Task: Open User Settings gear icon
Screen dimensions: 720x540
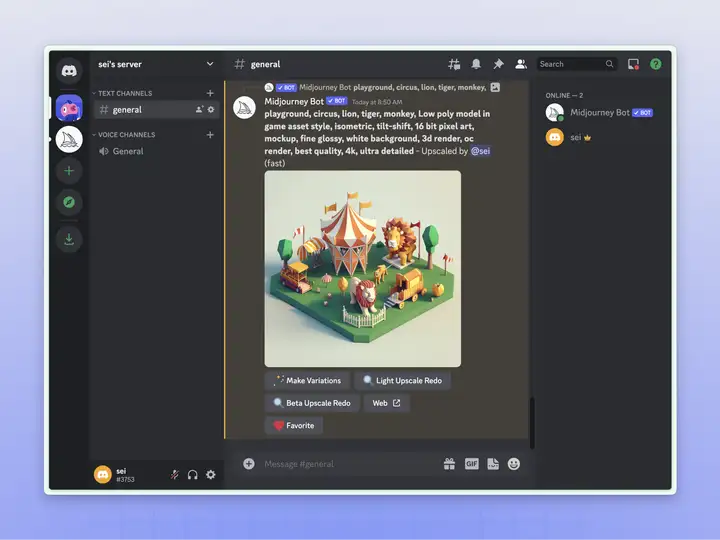Action: (211, 474)
